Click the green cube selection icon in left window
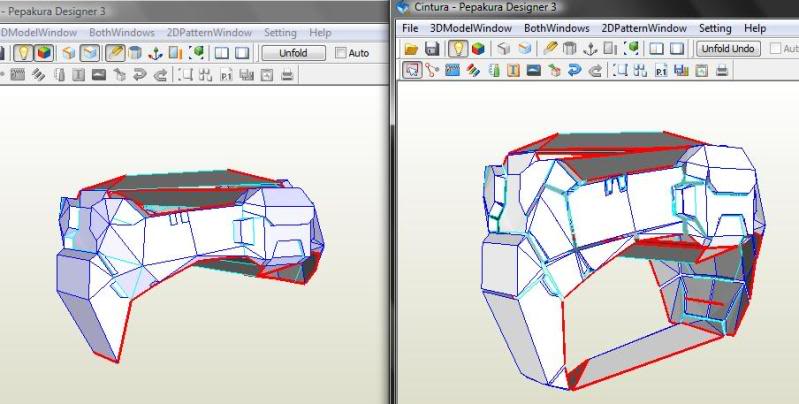The image size is (799, 404). 197,52
